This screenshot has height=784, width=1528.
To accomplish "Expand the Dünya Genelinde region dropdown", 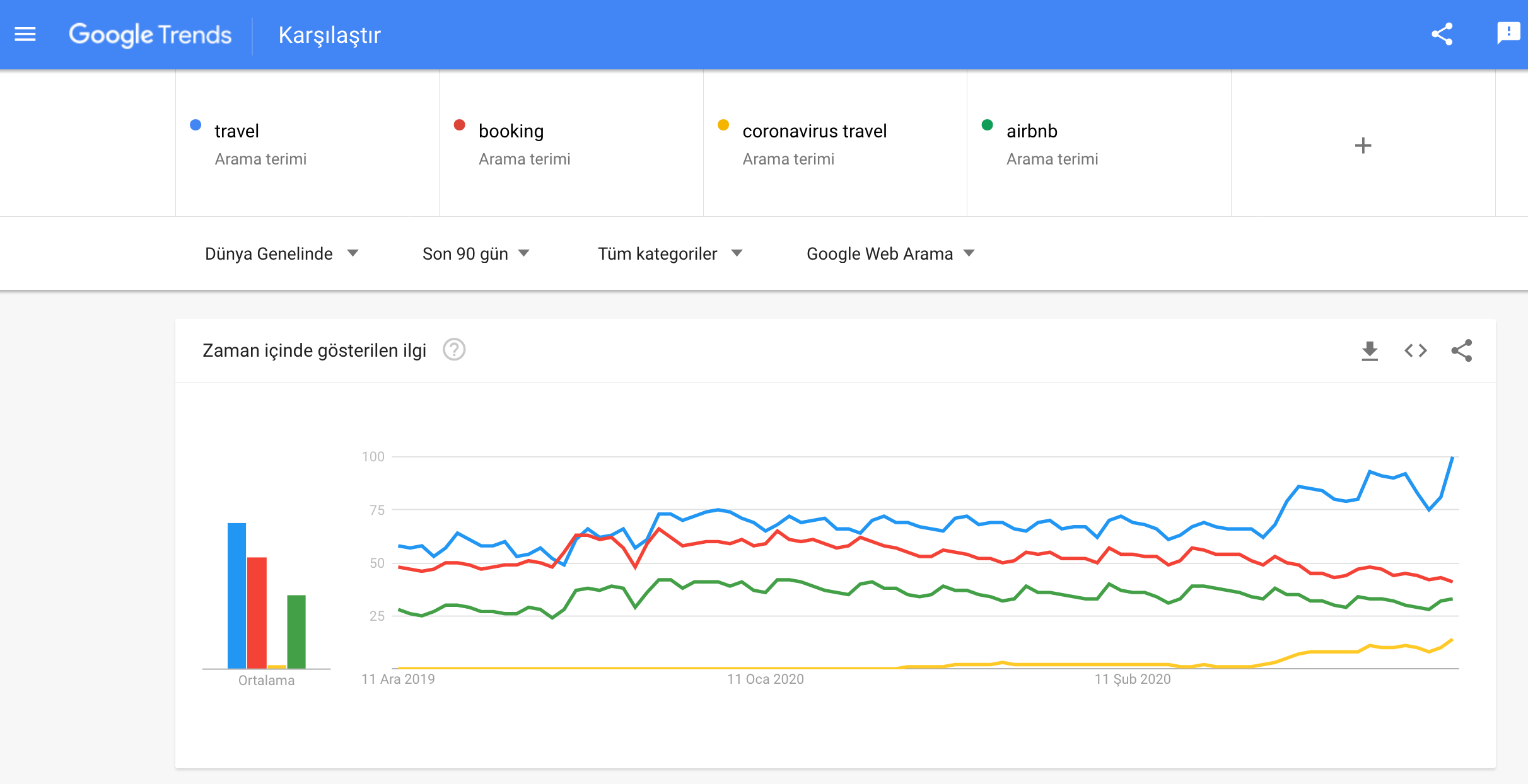I will 281,253.
